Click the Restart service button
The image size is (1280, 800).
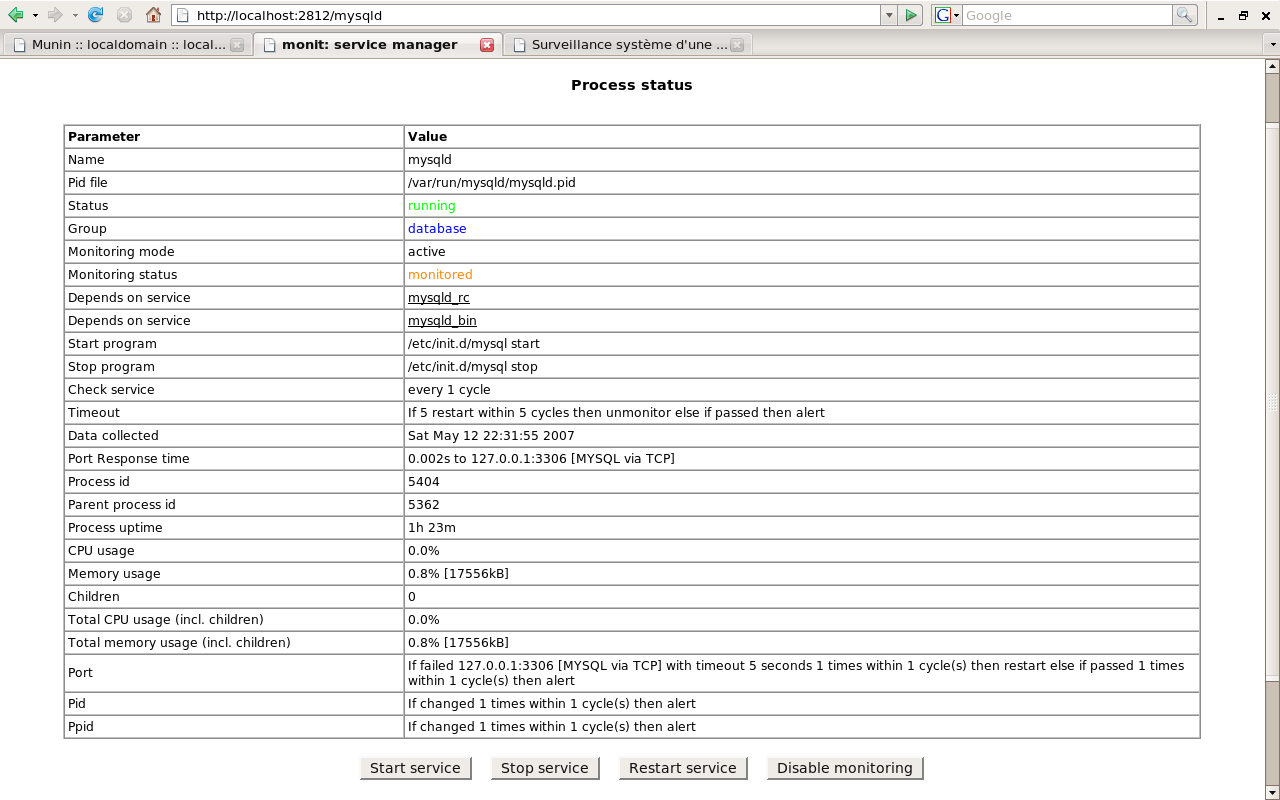(x=683, y=768)
